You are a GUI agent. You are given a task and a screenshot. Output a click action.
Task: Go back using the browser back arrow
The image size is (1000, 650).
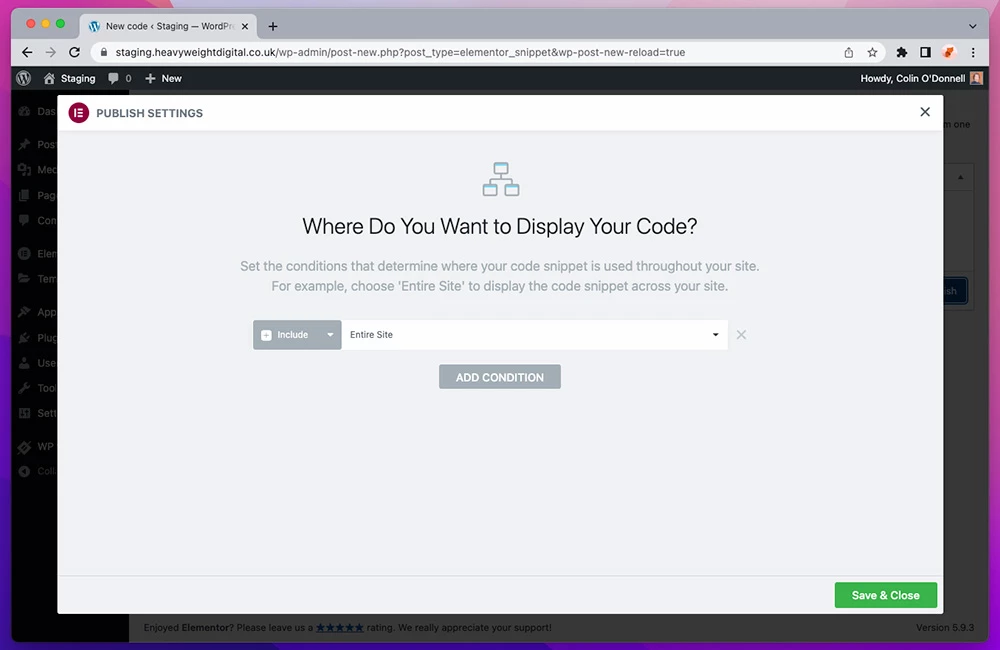tap(27, 52)
